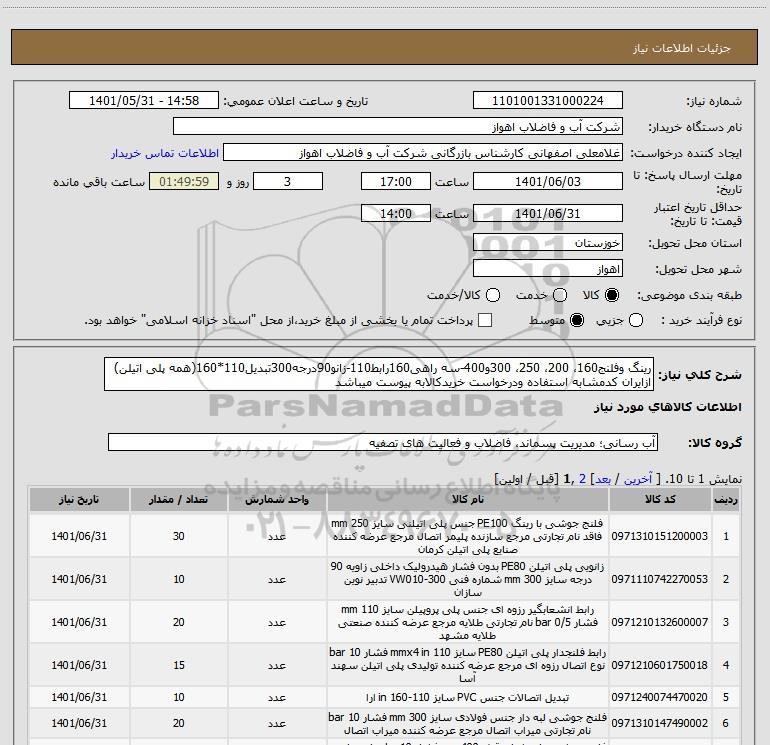The height and width of the screenshot is (745, 770).
Task: Click the price validity hour 14:00
Action: (396, 213)
